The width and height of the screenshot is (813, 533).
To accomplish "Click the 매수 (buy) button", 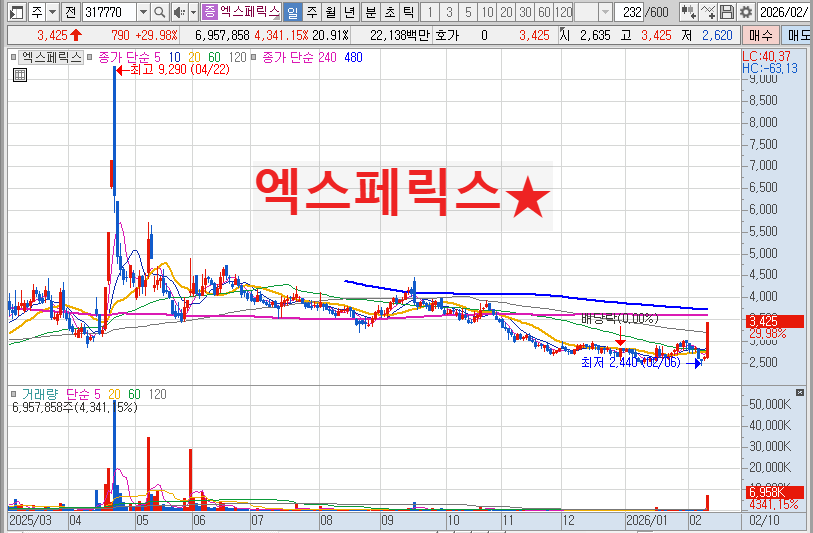I will click(x=761, y=35).
